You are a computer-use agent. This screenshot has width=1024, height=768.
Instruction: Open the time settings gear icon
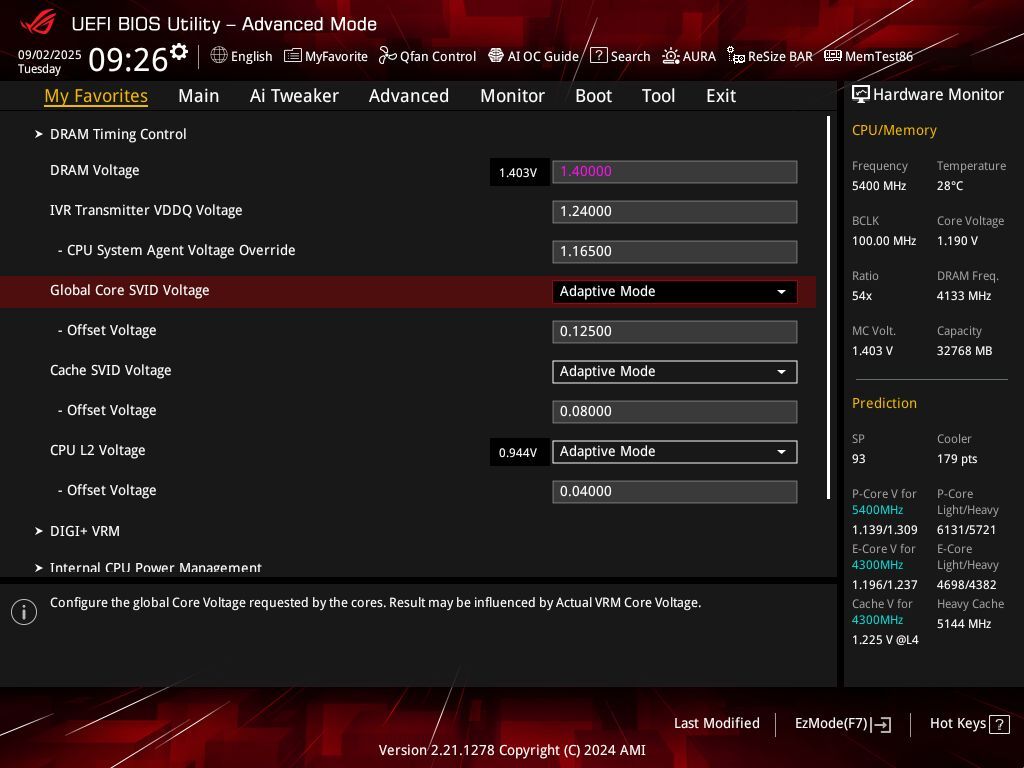[179, 51]
